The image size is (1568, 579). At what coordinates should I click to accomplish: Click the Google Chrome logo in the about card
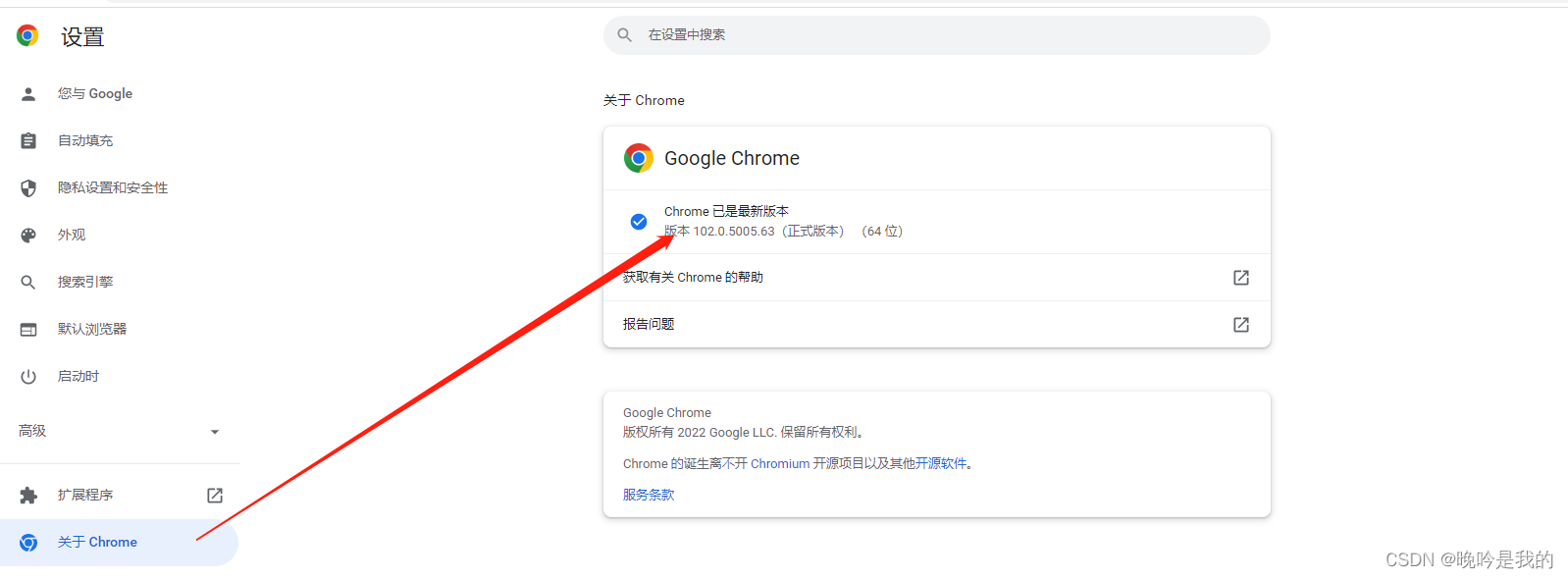pos(639,158)
